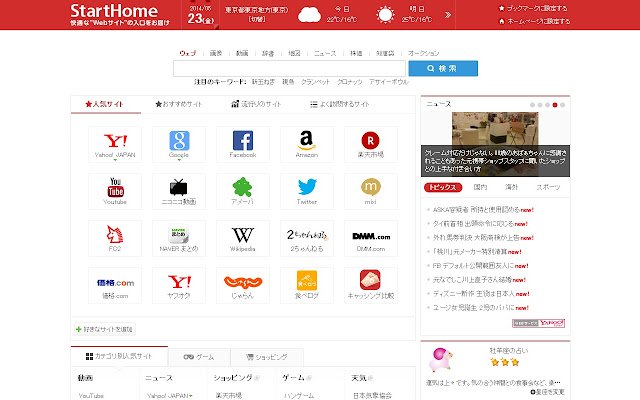The width and height of the screenshot is (640, 400).
Task: Select the third news carousel dot
Action: 547,105
